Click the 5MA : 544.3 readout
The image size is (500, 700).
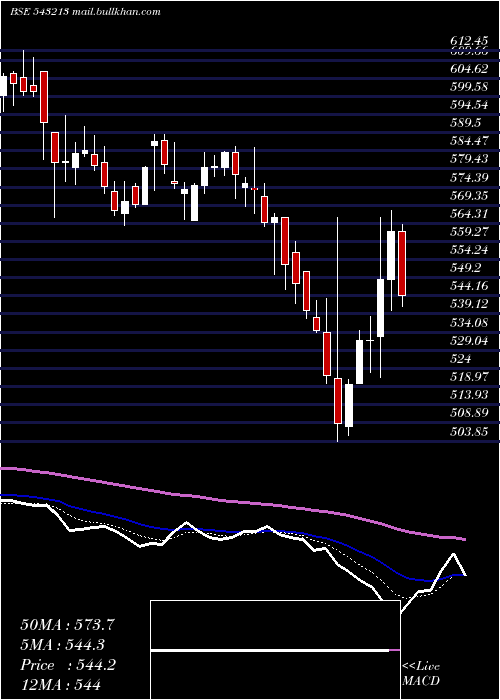(x=62, y=645)
